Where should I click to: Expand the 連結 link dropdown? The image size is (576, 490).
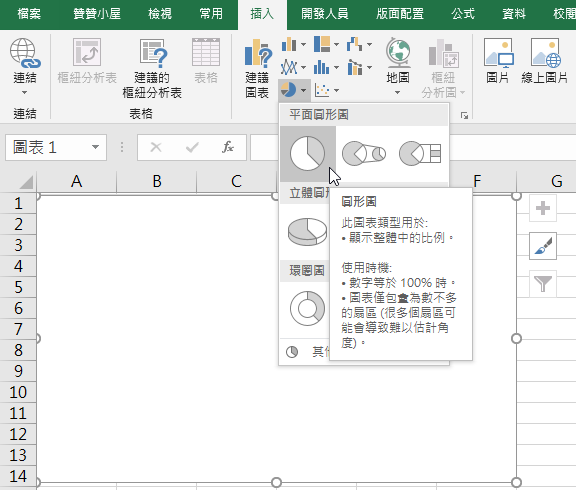coord(25,92)
